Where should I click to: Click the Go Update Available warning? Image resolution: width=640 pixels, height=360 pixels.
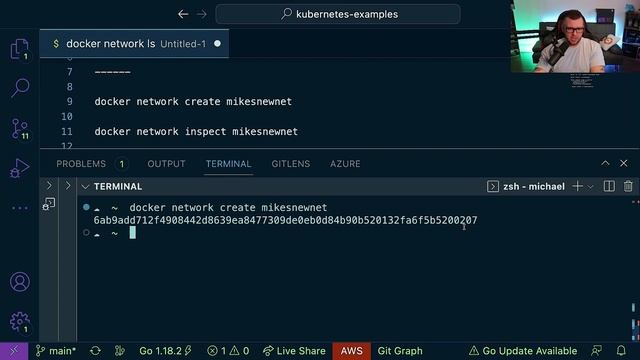[523, 351]
